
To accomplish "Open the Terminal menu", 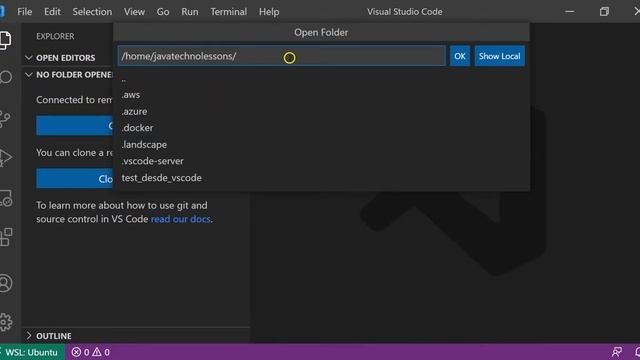I will pos(229,12).
